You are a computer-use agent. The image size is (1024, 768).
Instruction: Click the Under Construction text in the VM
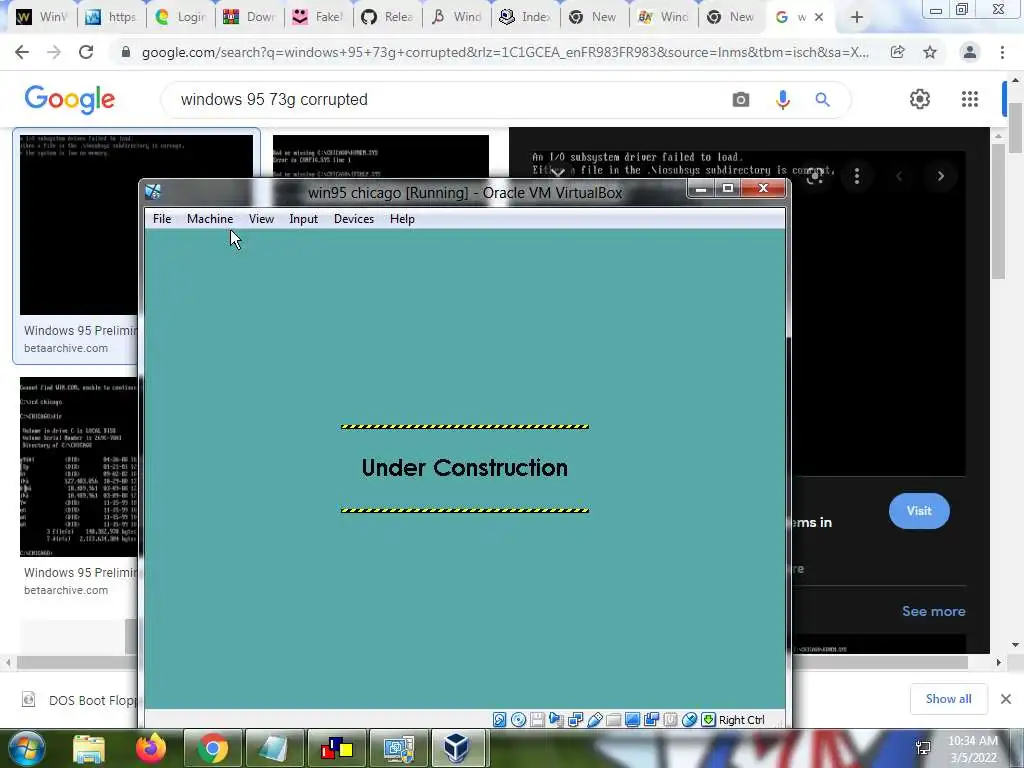point(464,468)
